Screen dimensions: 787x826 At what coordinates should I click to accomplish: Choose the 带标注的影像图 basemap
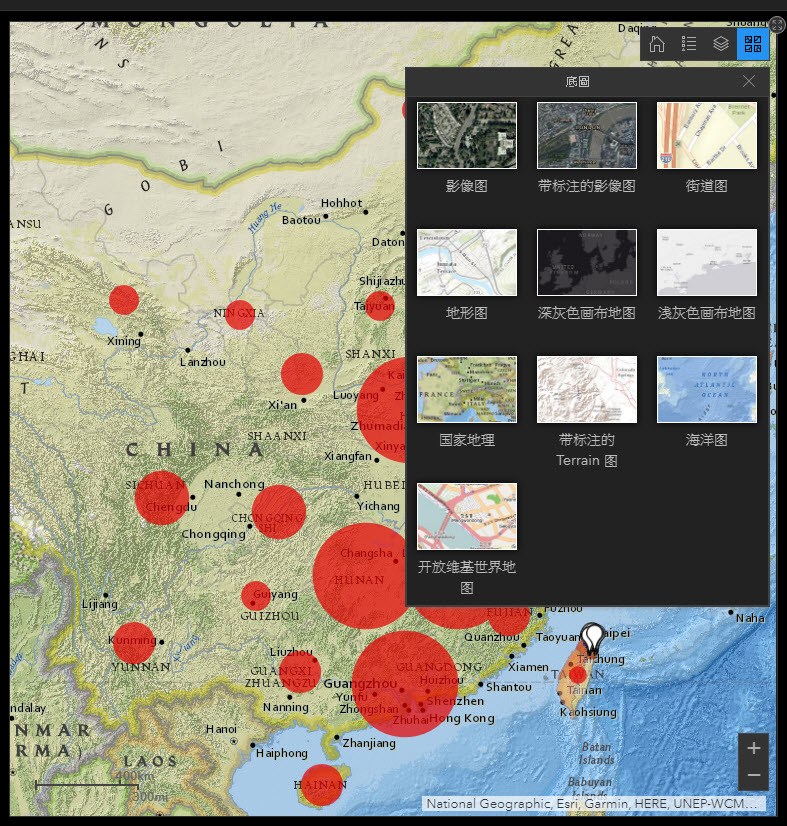(x=587, y=135)
